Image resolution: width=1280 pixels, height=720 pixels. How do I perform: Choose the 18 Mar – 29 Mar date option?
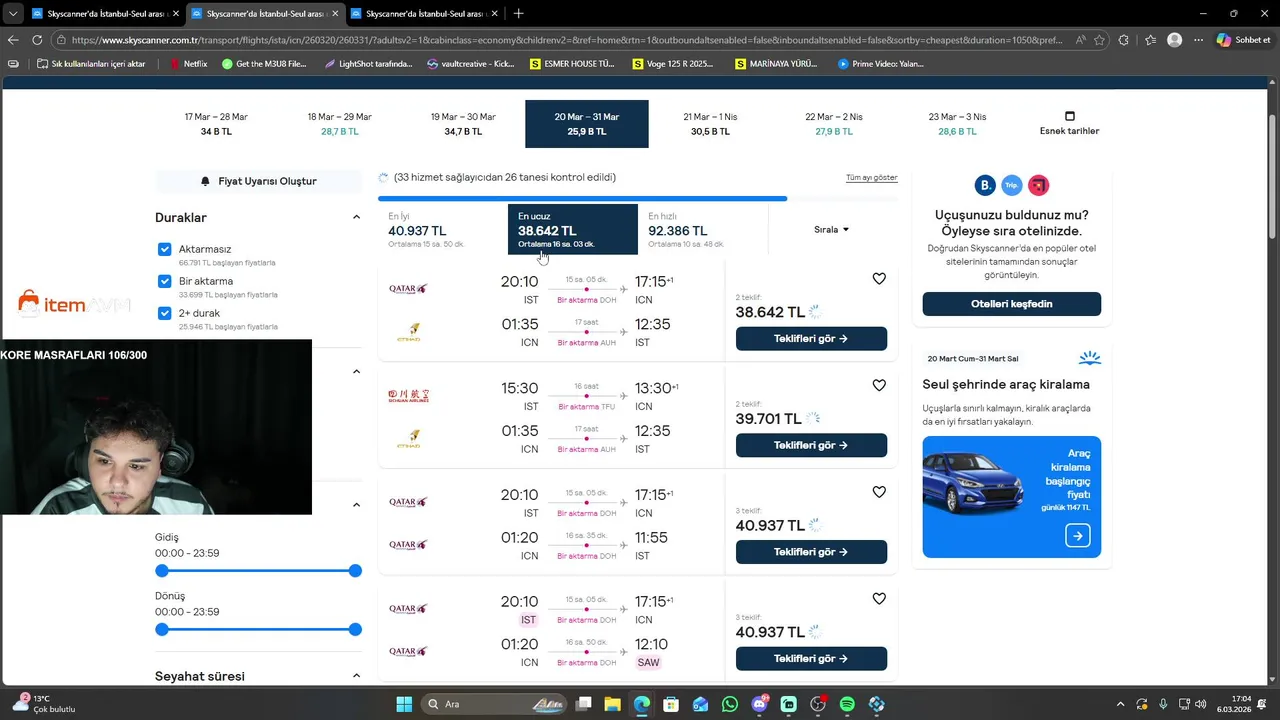[x=340, y=124]
